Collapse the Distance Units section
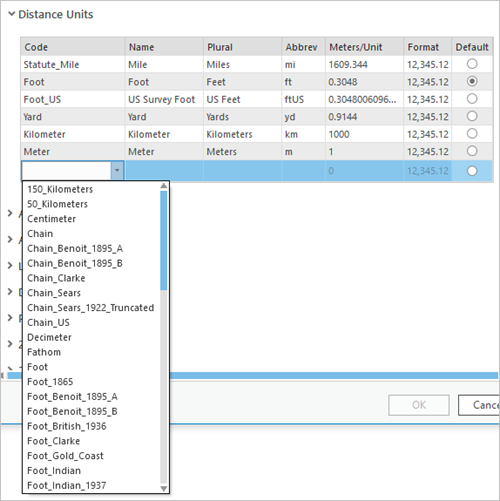Image resolution: width=500 pixels, height=501 pixels. point(11,14)
